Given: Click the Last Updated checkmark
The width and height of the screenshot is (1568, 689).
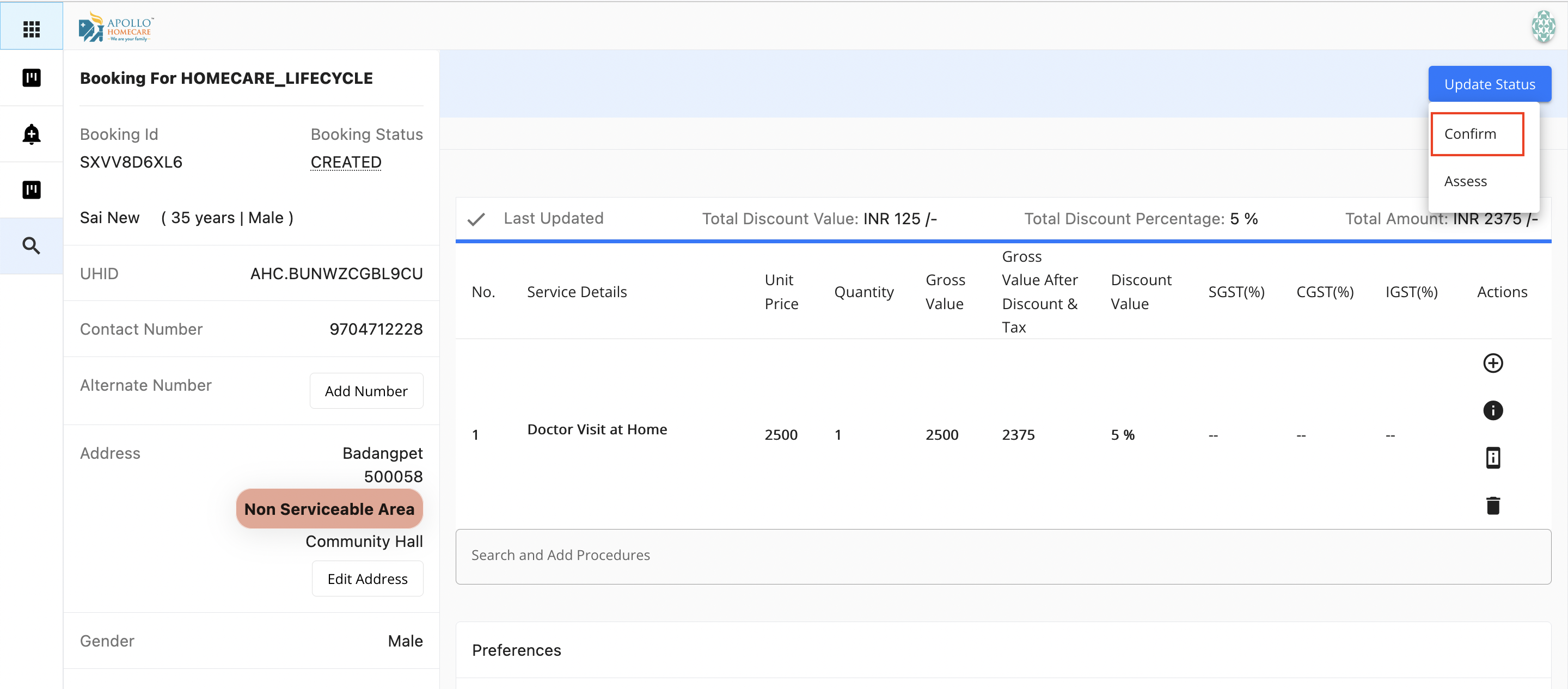Looking at the screenshot, I should pos(476,219).
